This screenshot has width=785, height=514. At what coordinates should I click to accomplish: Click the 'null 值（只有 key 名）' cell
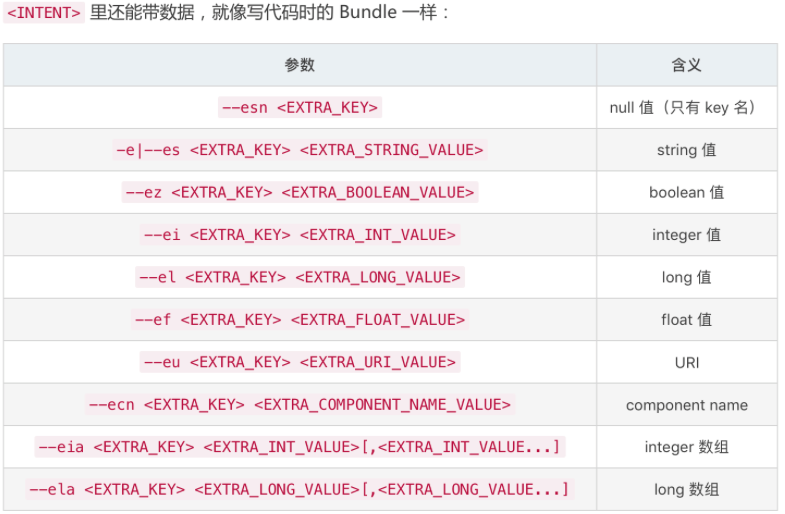coord(686,108)
